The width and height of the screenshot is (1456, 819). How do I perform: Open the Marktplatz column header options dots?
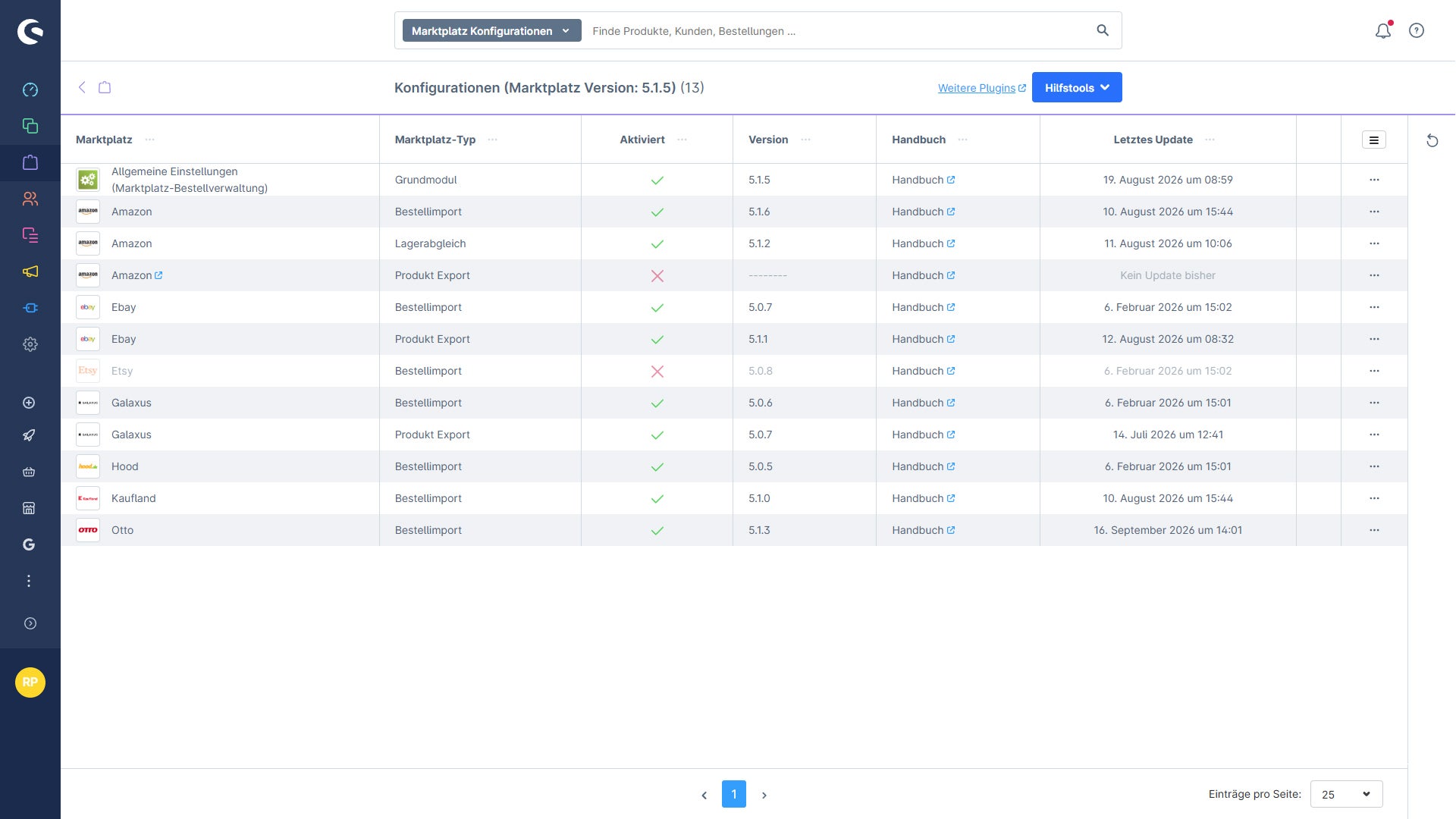point(150,140)
